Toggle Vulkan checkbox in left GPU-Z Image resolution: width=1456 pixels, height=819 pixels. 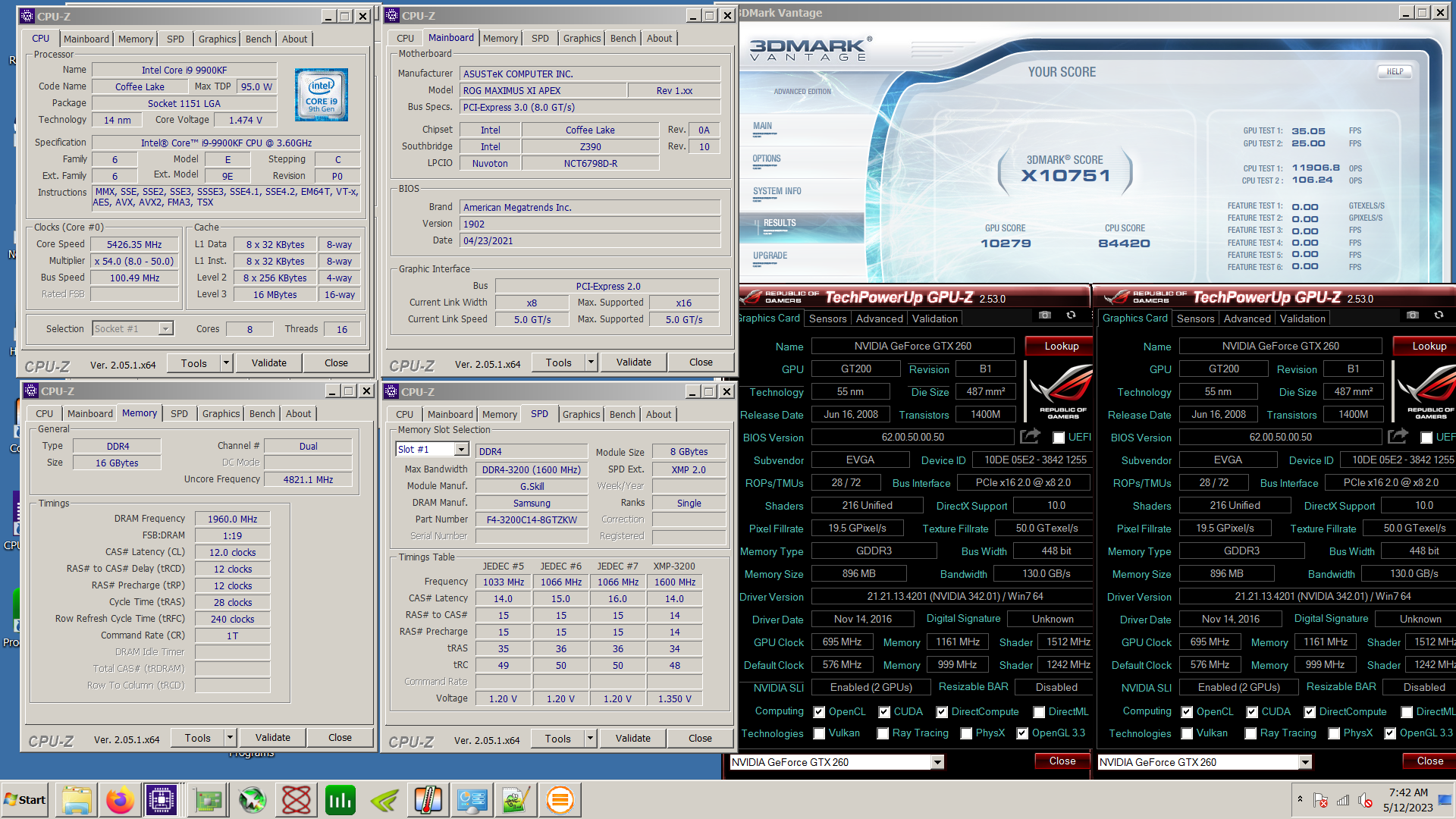(x=819, y=733)
